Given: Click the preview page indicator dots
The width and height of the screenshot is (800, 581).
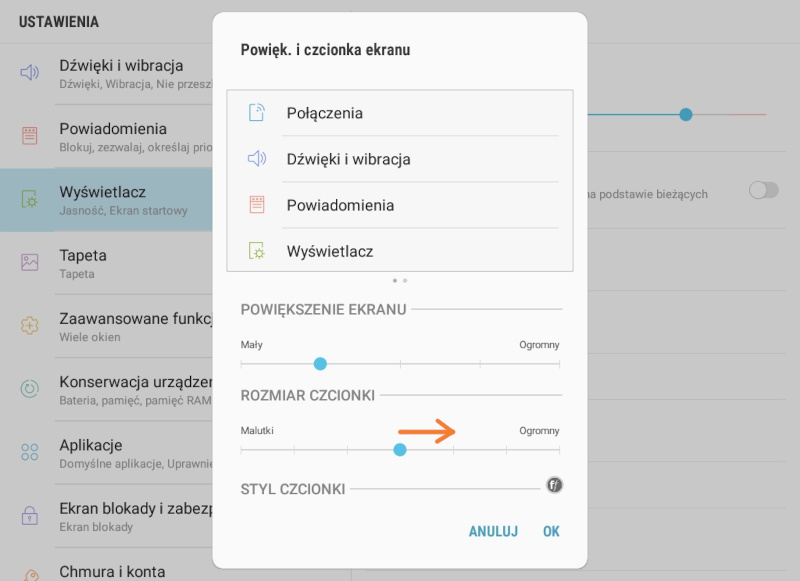Looking at the screenshot, I should pyautogui.click(x=400, y=281).
